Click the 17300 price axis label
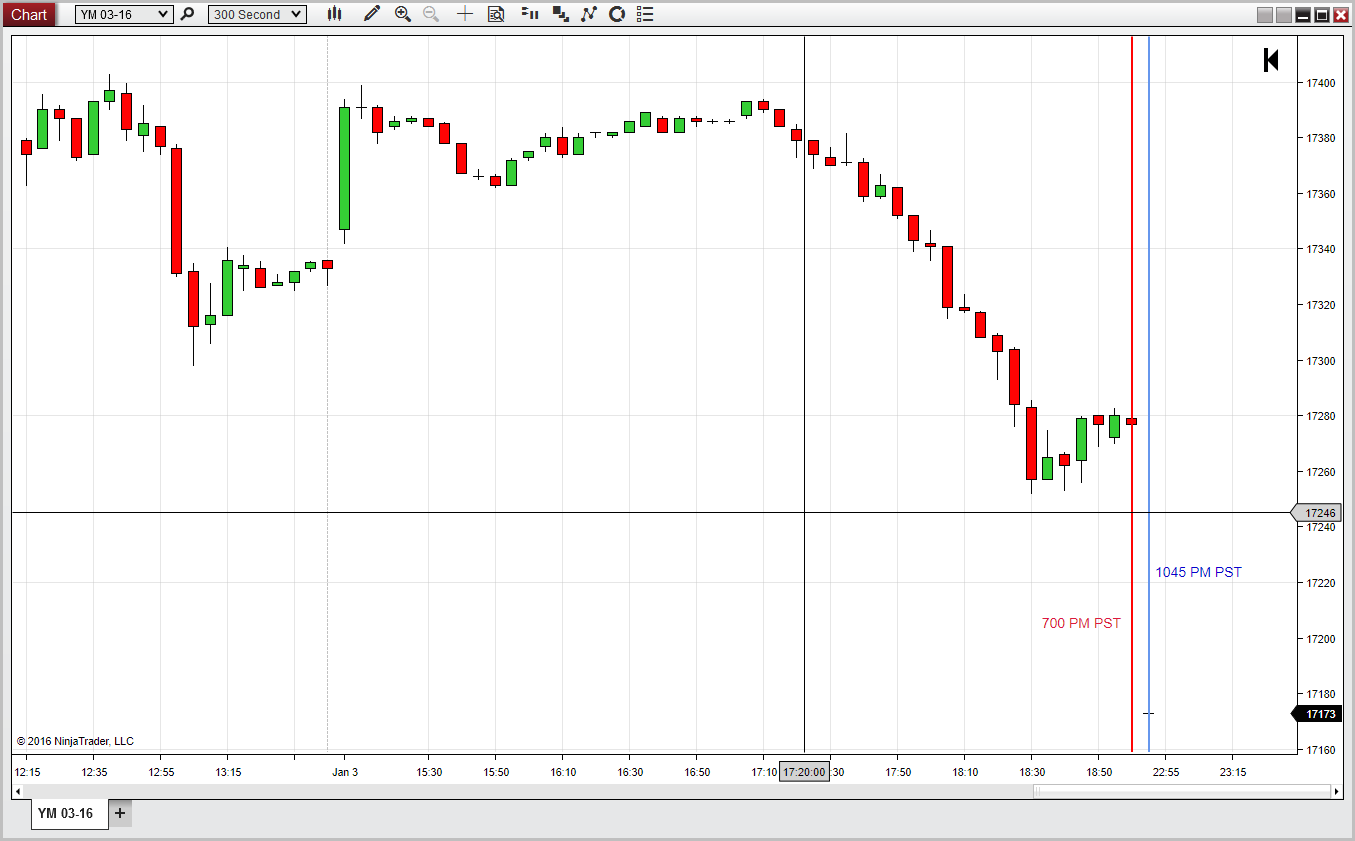 point(1320,361)
